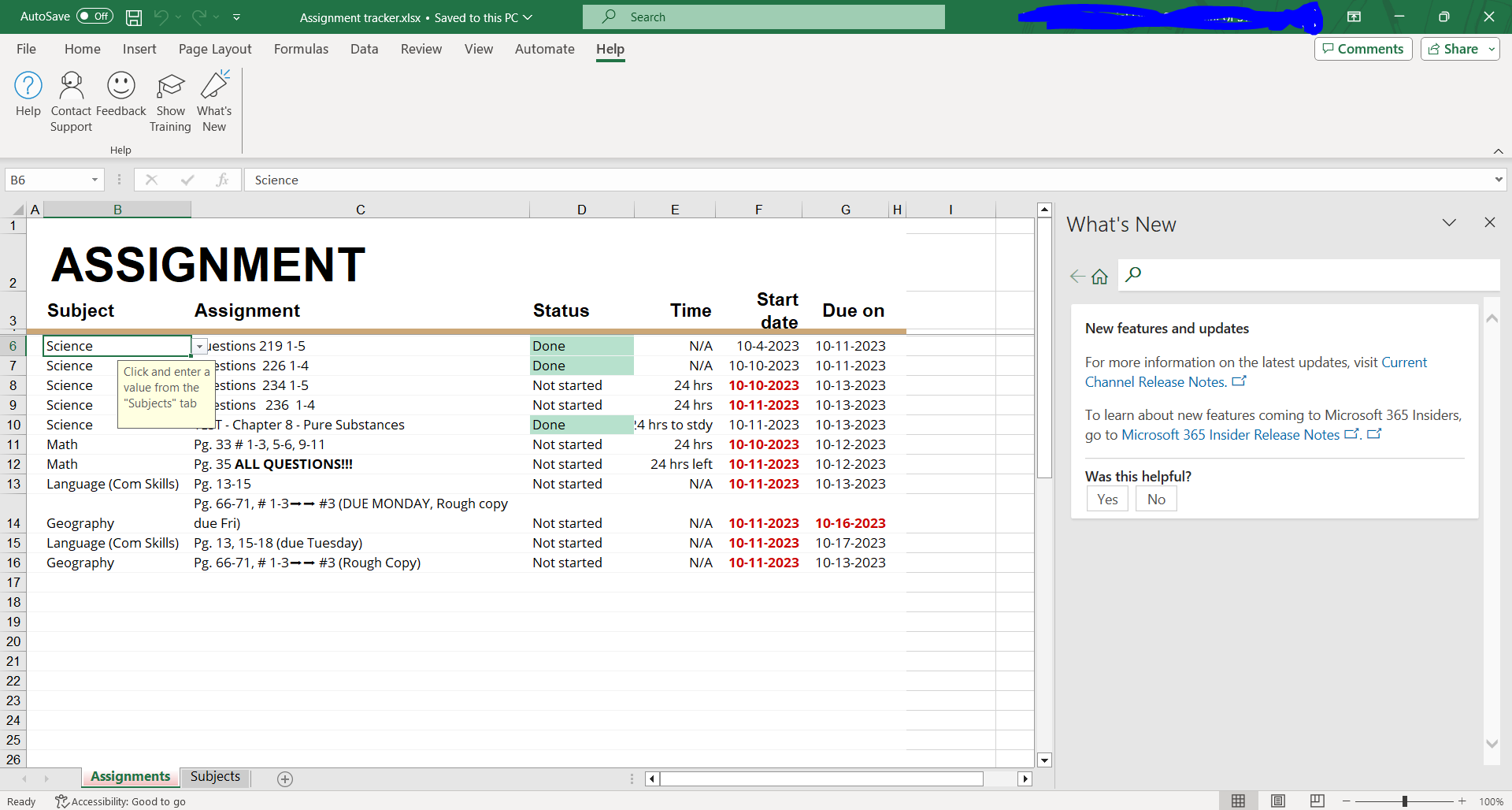Viewport: 1512px width, 810px height.
Task: Save the workbook with the Save icon
Action: tap(133, 17)
